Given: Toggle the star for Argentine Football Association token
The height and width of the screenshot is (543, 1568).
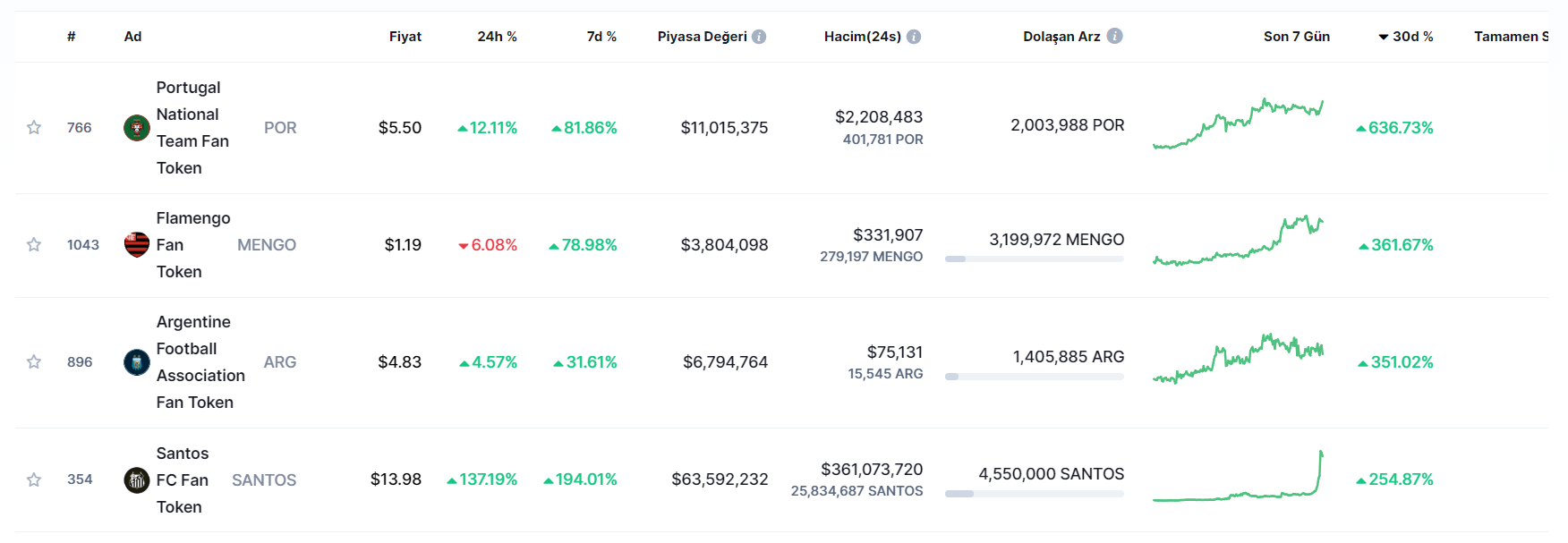Looking at the screenshot, I should 34,361.
